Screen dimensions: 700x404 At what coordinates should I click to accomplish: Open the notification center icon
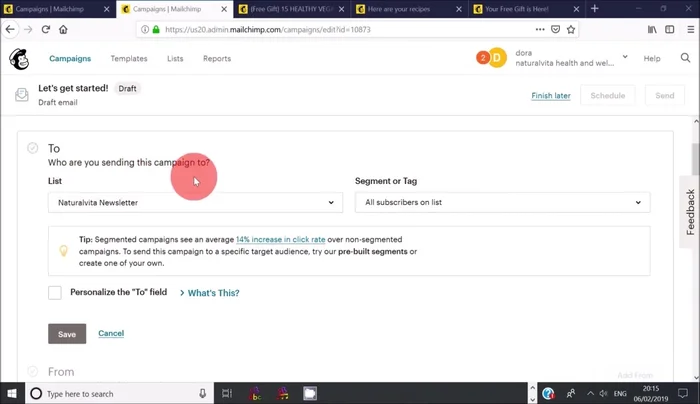(683, 393)
